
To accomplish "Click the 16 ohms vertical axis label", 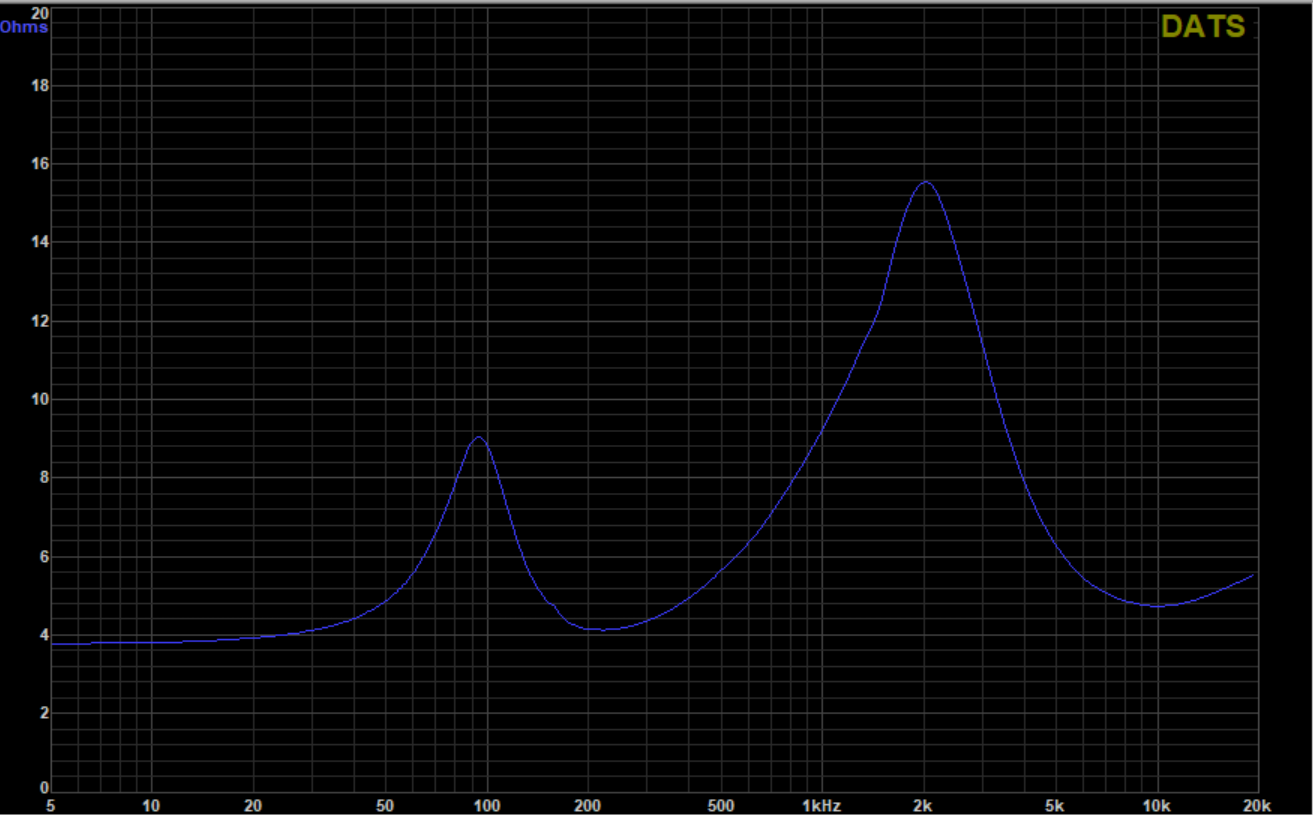I will 40,163.
